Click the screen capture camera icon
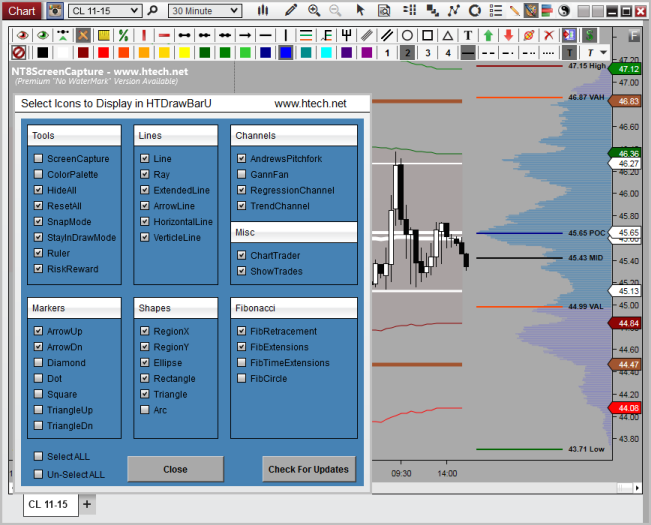Screen dimensions: 651x525 pos(54,10)
